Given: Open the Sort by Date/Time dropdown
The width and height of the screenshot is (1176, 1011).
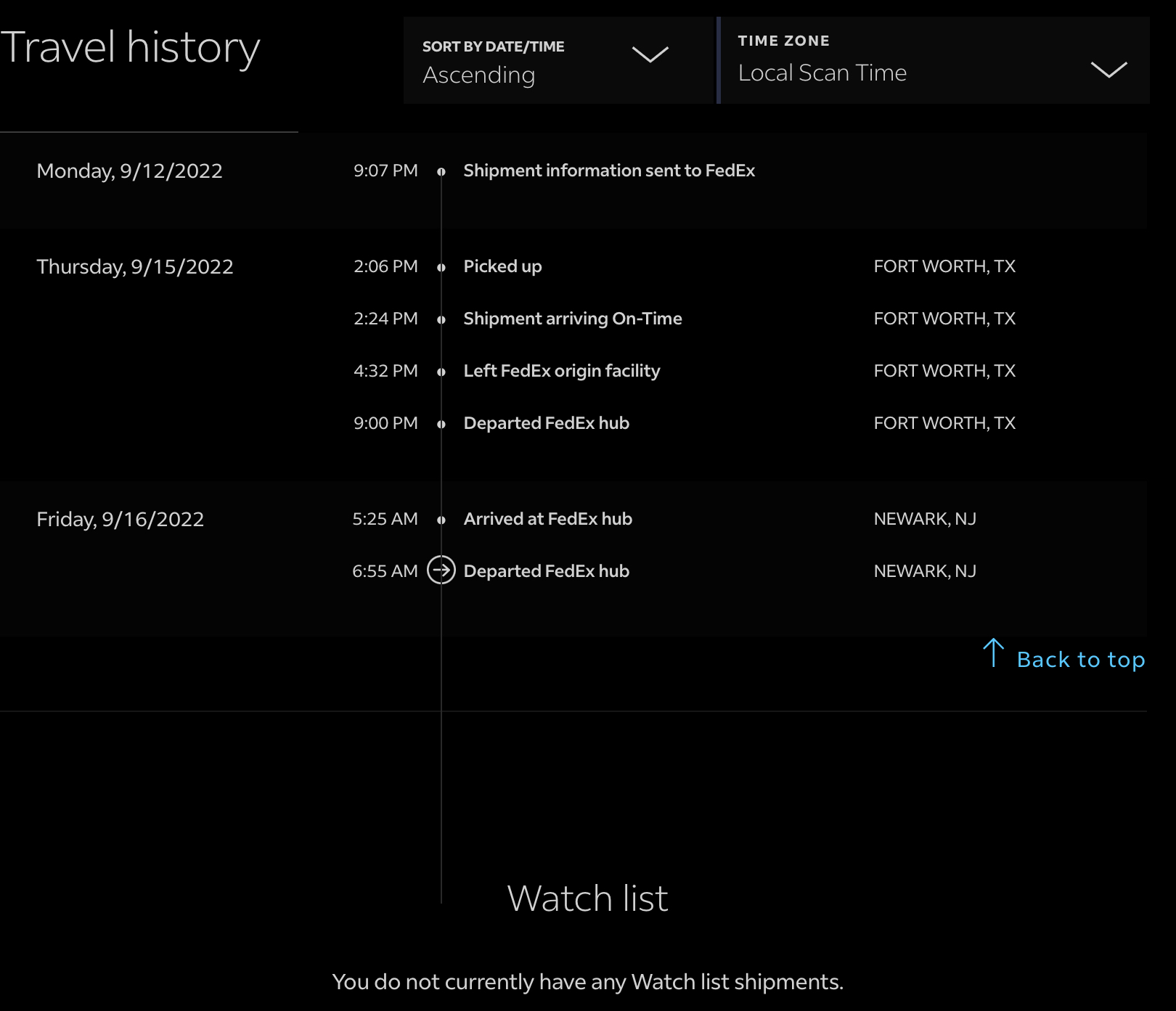Looking at the screenshot, I should 559,61.
